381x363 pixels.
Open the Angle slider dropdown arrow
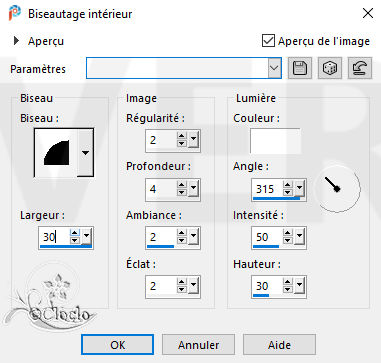pos(299,189)
